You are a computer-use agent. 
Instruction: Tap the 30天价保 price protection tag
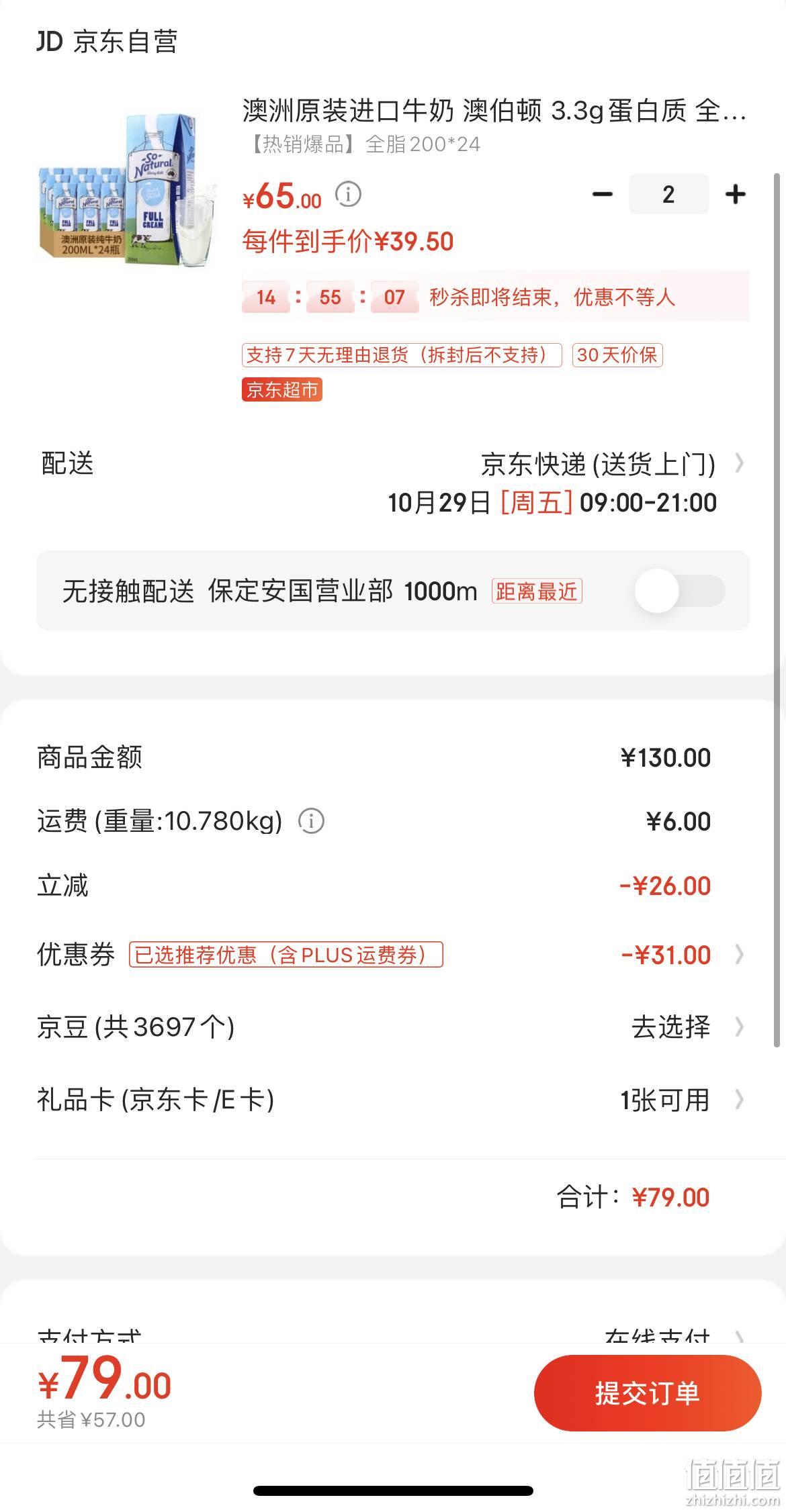pyautogui.click(x=617, y=355)
